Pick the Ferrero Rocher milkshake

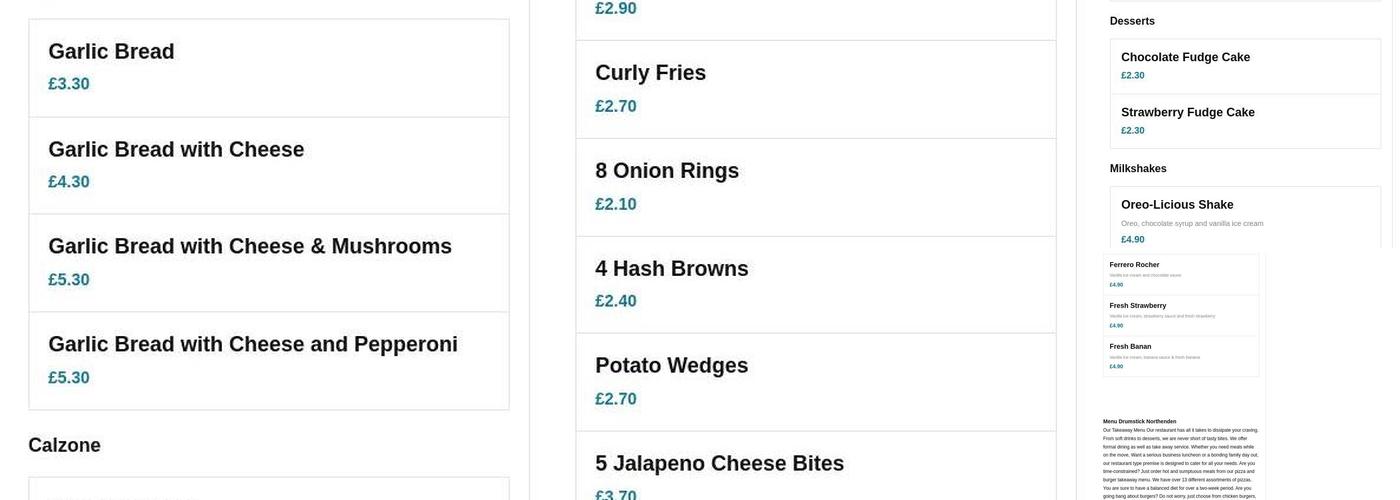coord(1134,265)
